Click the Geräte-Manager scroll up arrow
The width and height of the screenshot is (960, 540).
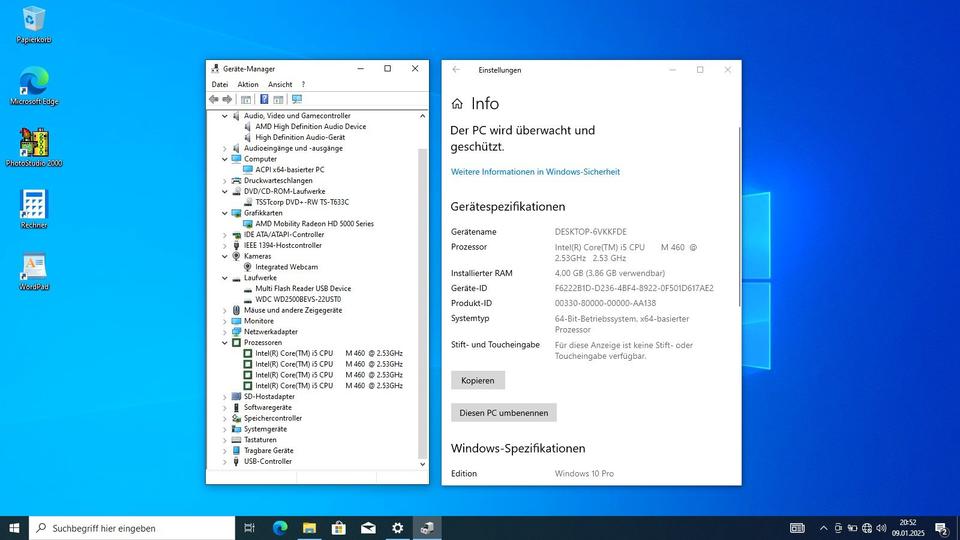(422, 116)
